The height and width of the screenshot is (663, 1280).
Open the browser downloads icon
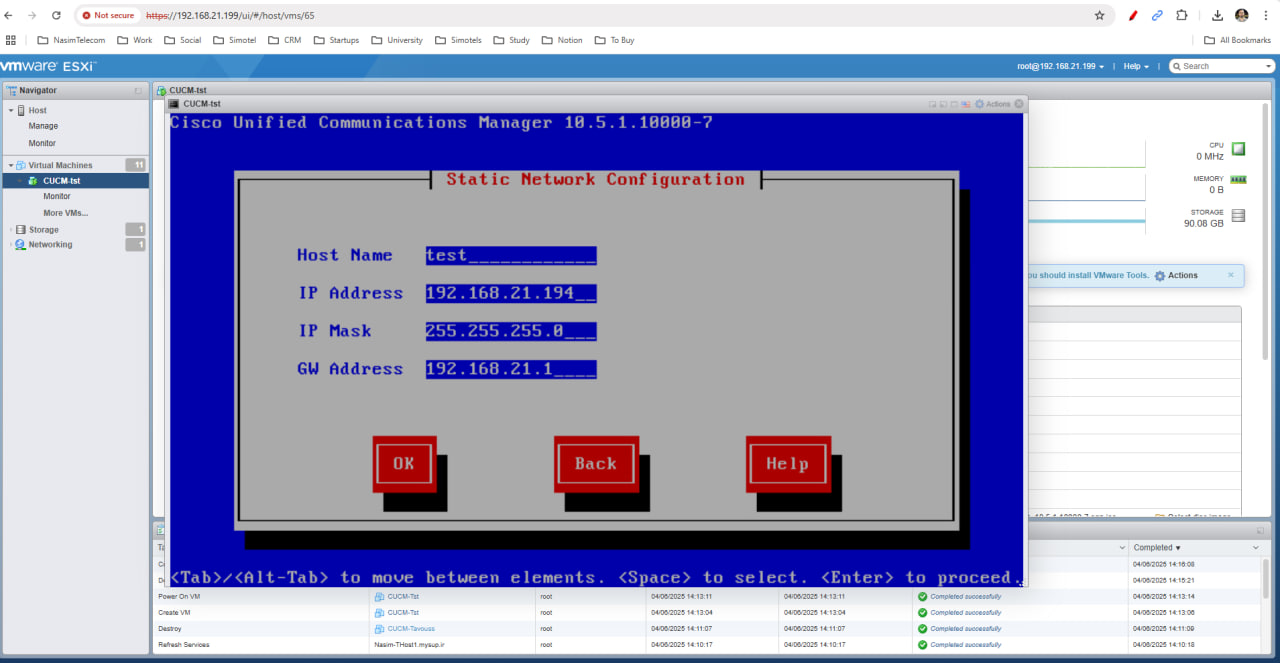1217,15
